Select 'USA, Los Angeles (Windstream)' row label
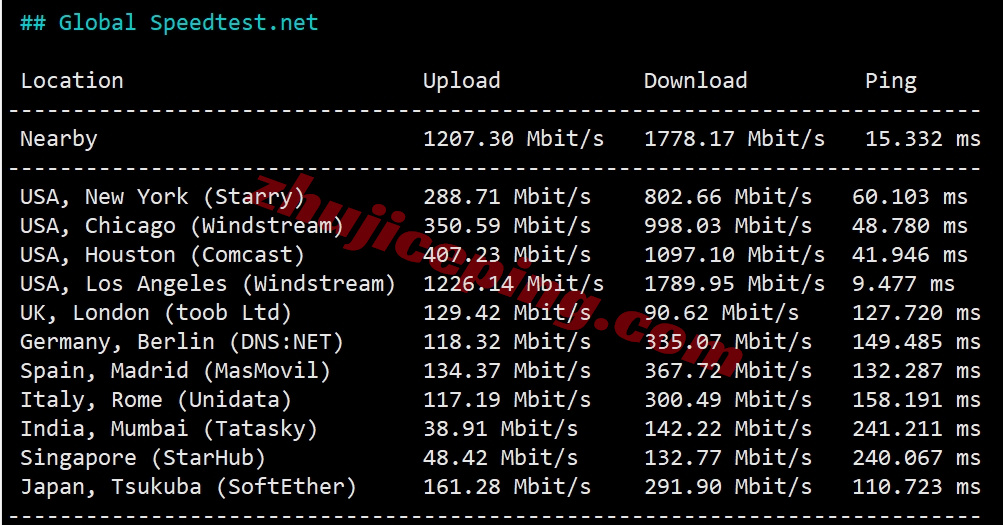Viewport: 1003px width, 525px height. tap(208, 284)
